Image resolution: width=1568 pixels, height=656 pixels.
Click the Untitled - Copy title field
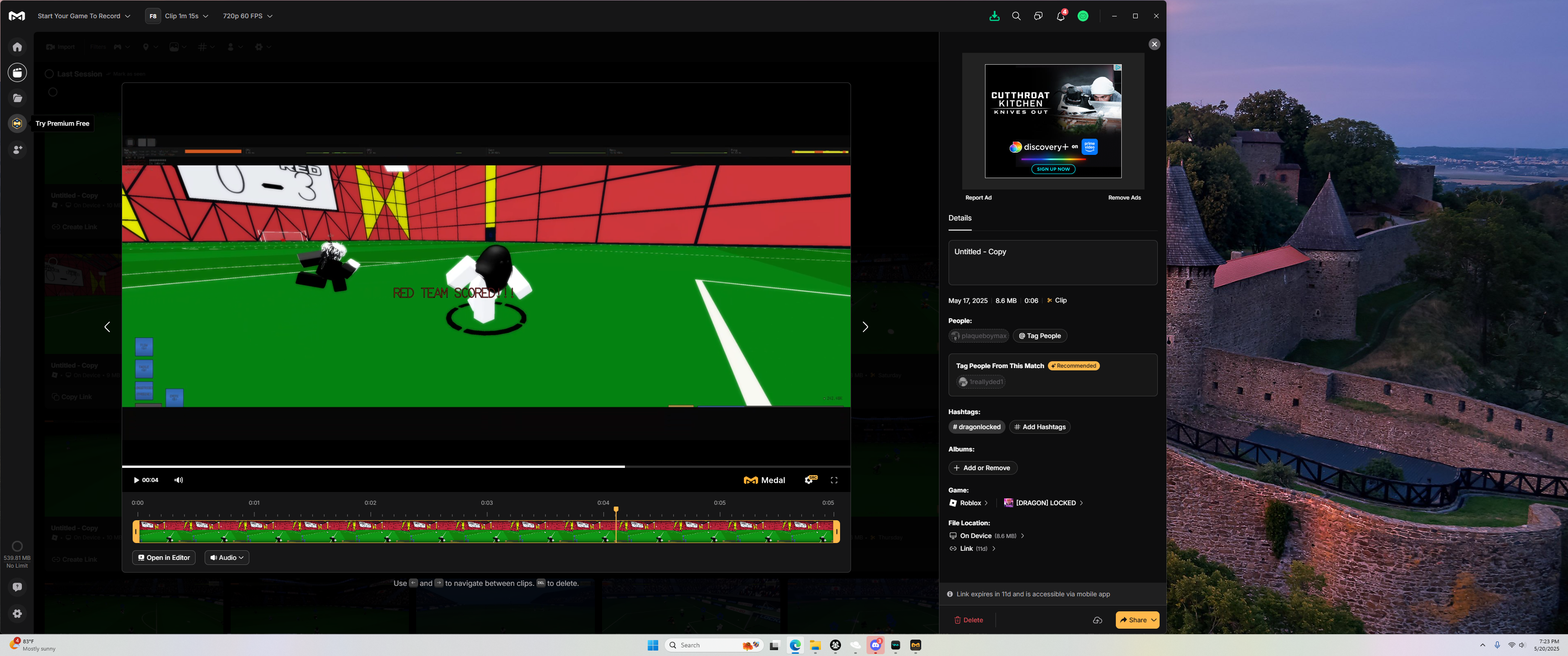[1052, 262]
